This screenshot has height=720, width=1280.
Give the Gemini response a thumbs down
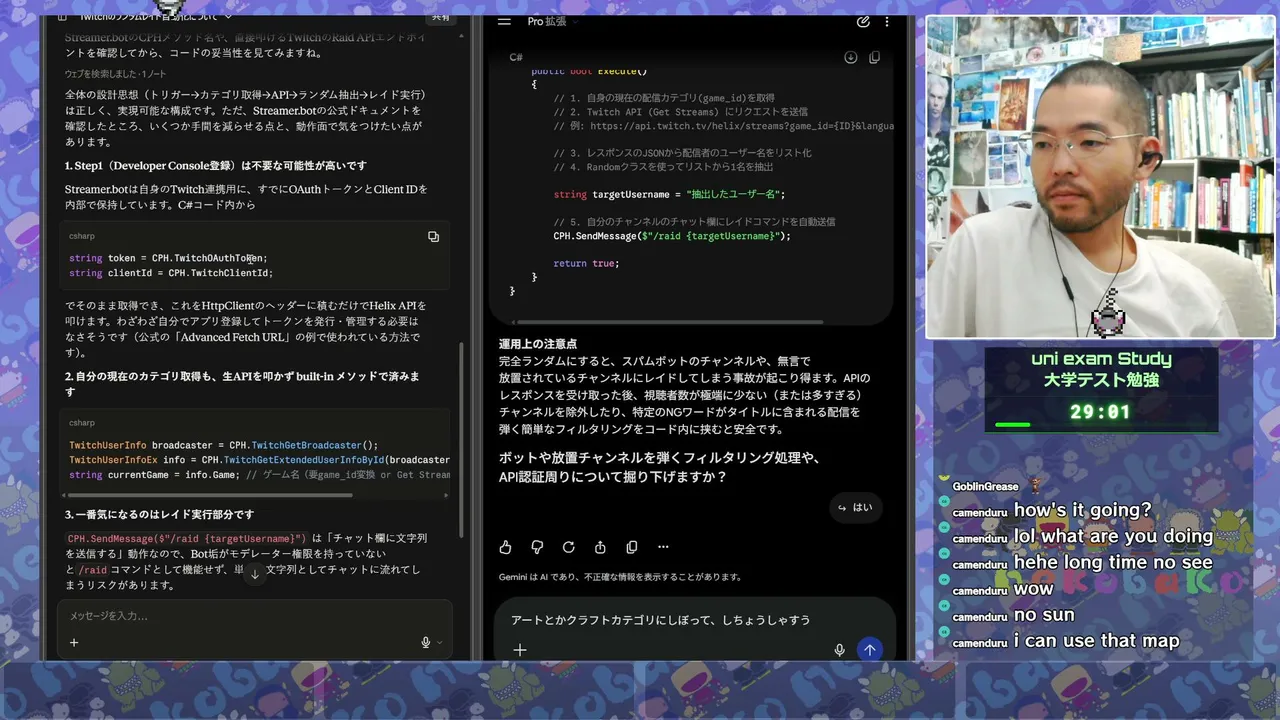(x=537, y=547)
